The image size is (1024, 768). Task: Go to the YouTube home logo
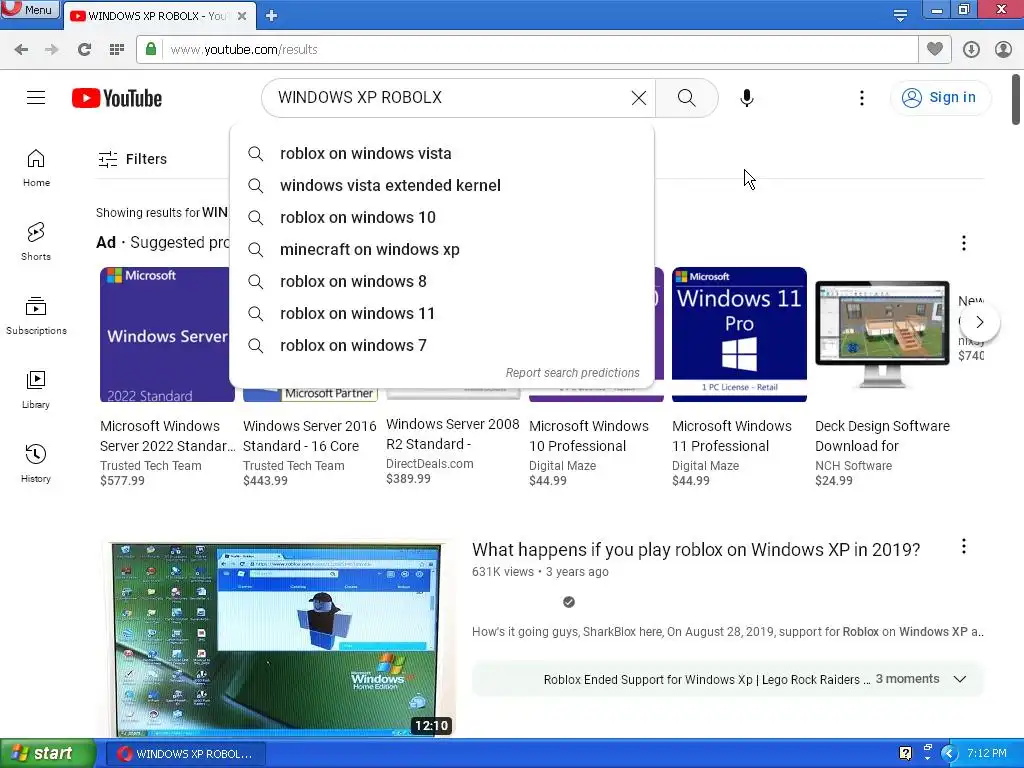pyautogui.click(x=117, y=98)
